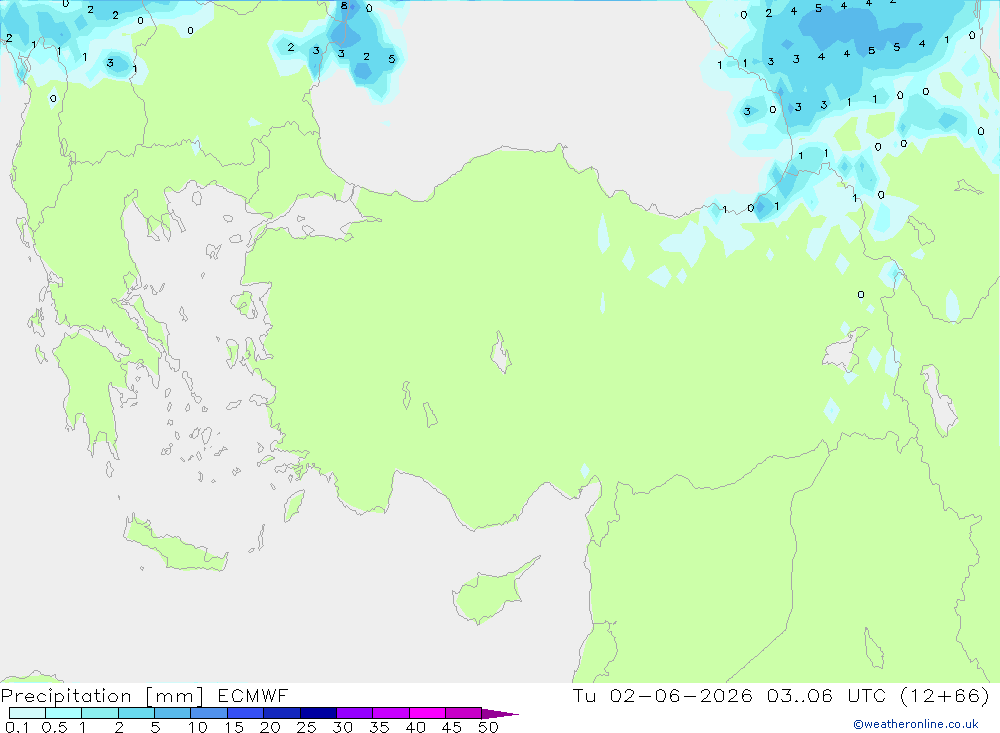Select the legend swatch between 5 and 10

pyautogui.click(x=172, y=713)
